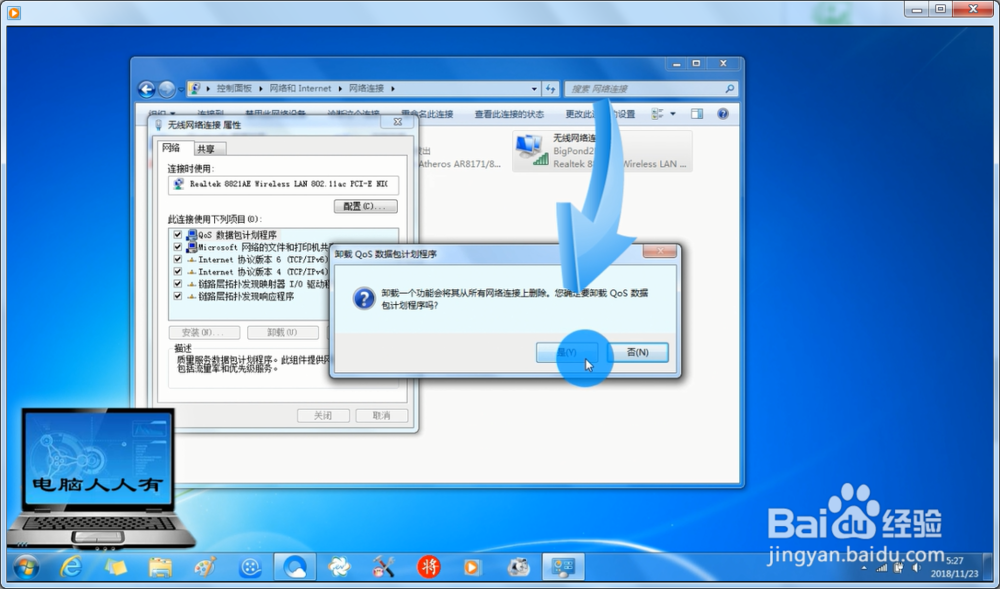This screenshot has height=589, width=1000.
Task: Toggle 链路层拓扑发现响应程序 checkbox
Action: coord(178,296)
